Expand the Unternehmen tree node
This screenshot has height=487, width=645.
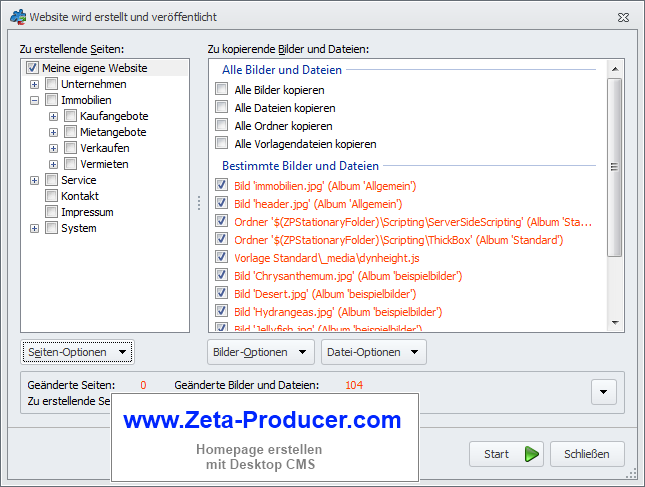(x=35, y=84)
